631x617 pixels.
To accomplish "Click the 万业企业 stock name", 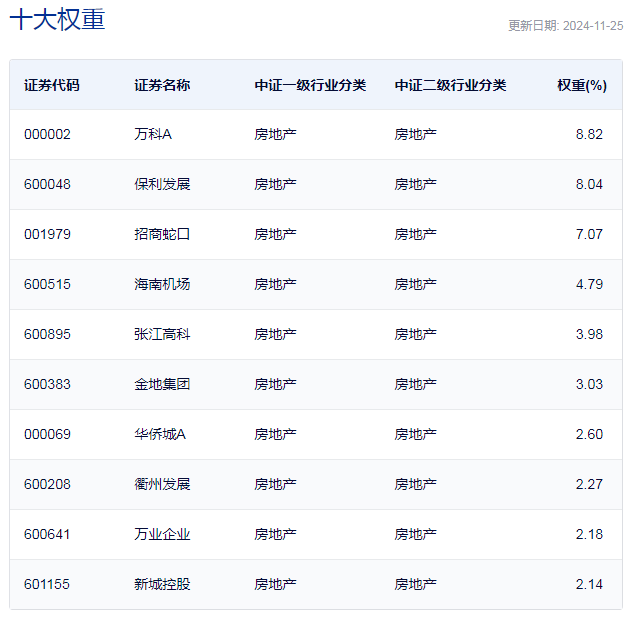I will (x=162, y=534).
